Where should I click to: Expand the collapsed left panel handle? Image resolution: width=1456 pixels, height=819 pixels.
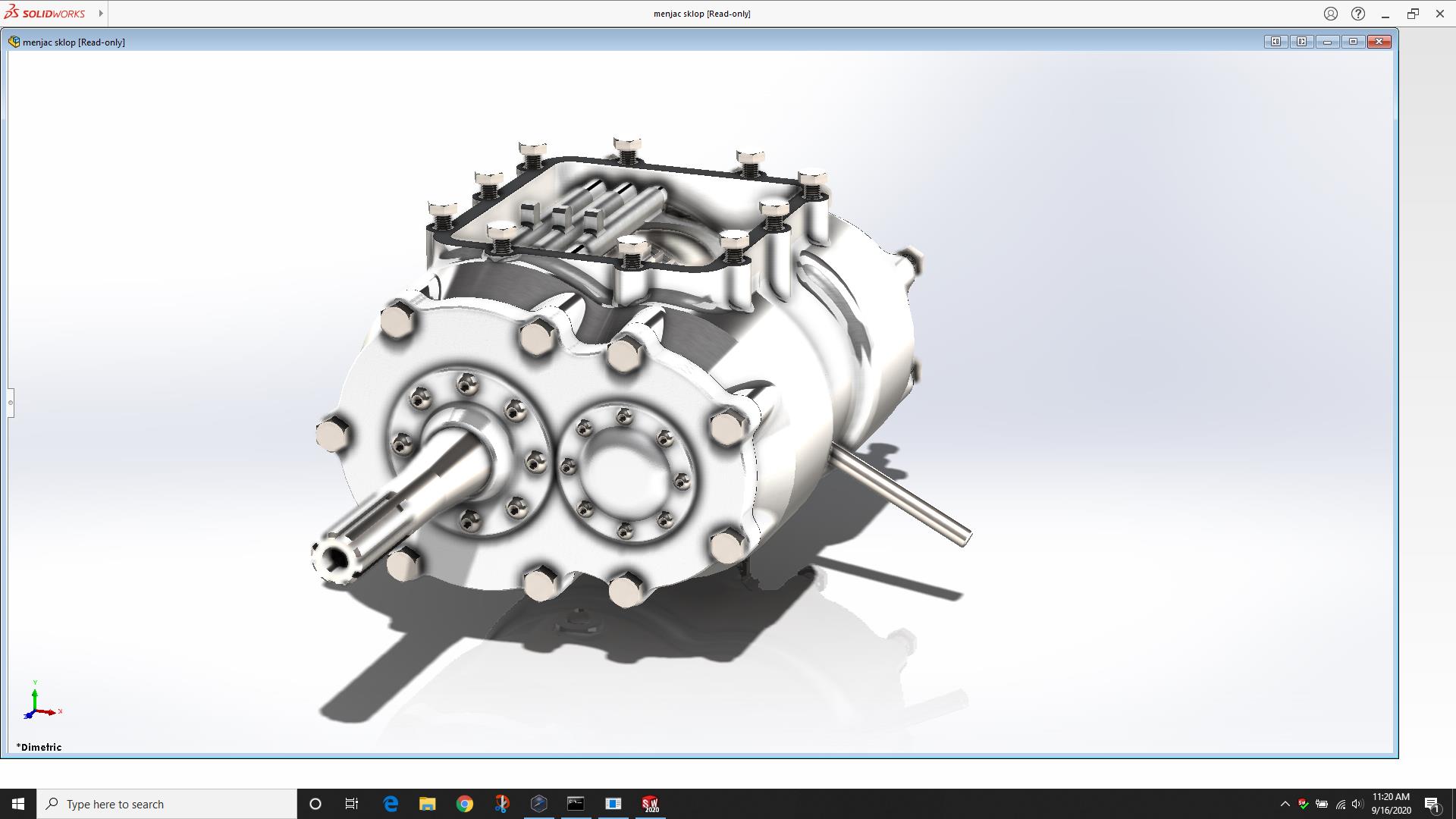pyautogui.click(x=11, y=403)
